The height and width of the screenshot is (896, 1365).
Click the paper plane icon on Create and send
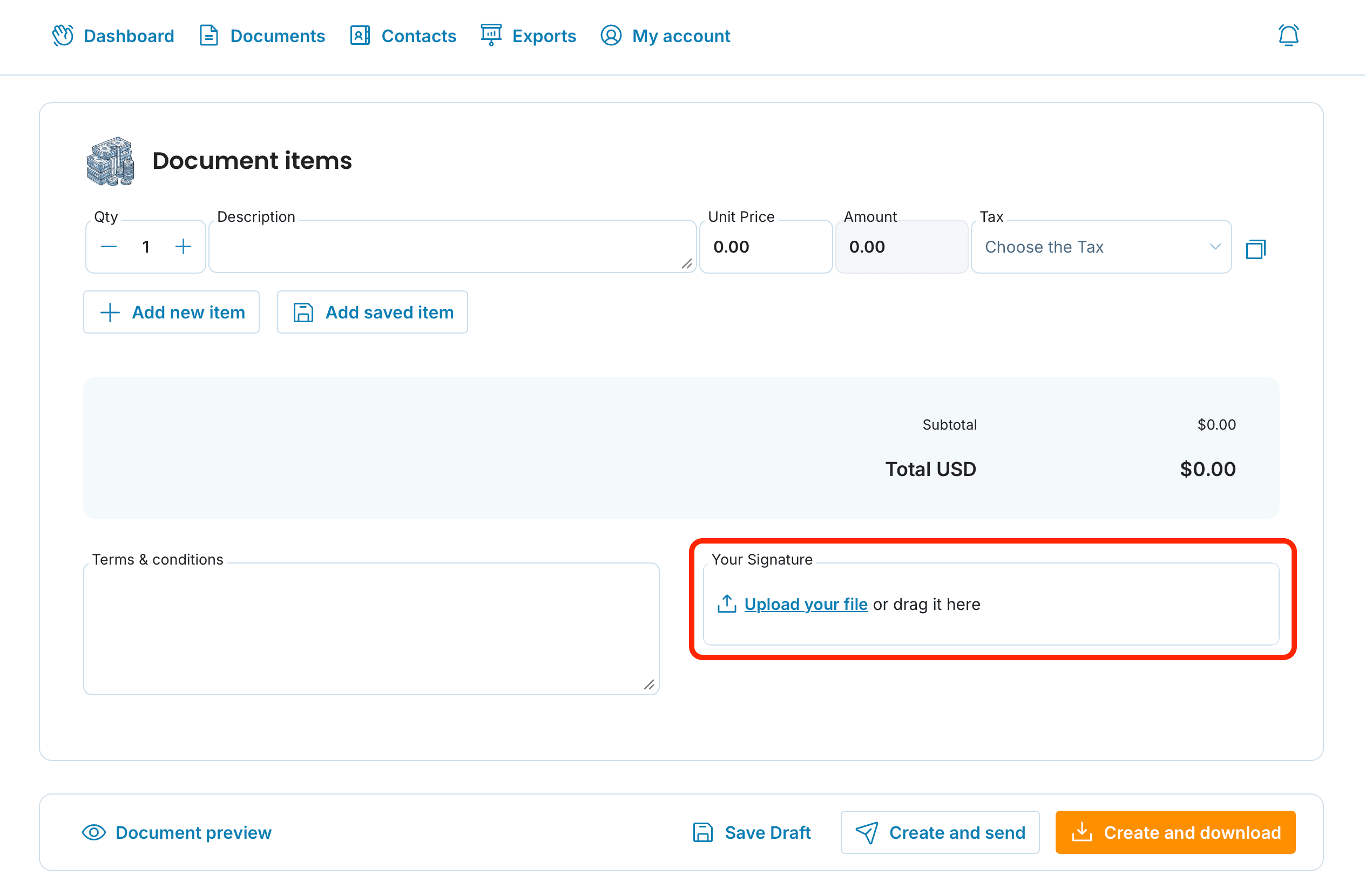click(x=867, y=832)
